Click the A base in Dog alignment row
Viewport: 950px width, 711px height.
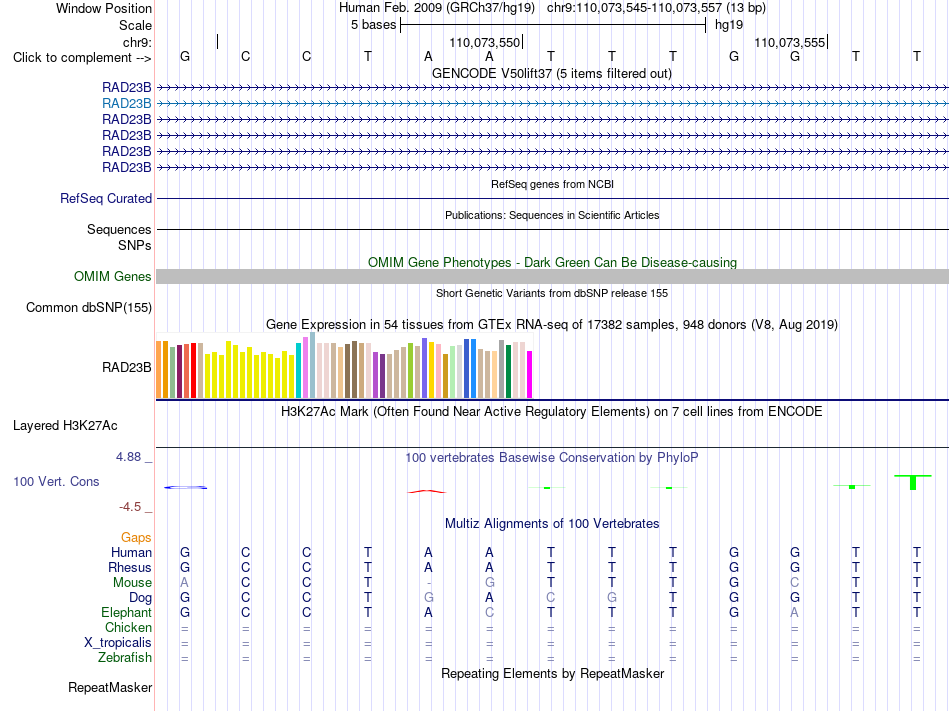489,598
